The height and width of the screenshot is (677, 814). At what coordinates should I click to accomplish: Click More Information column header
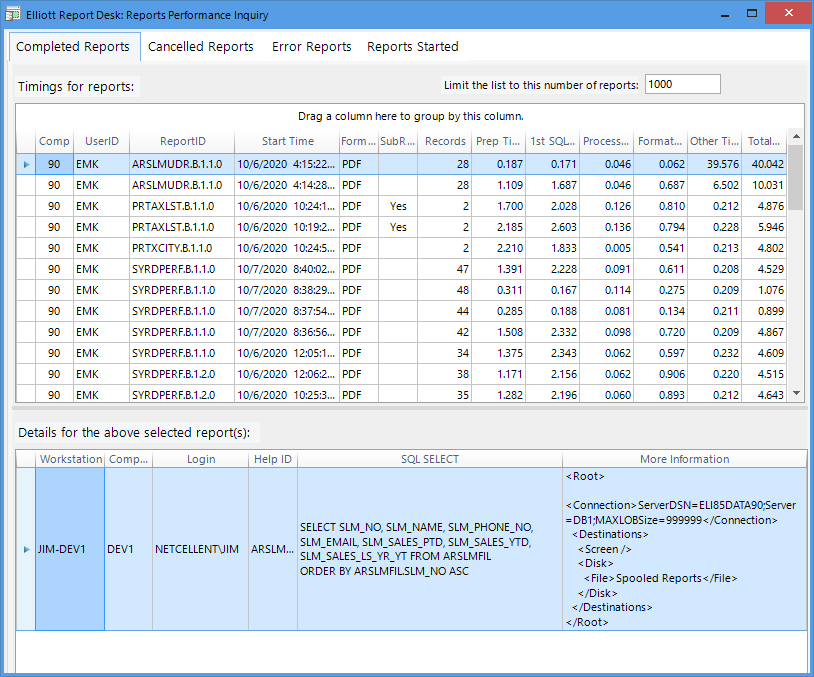[684, 459]
